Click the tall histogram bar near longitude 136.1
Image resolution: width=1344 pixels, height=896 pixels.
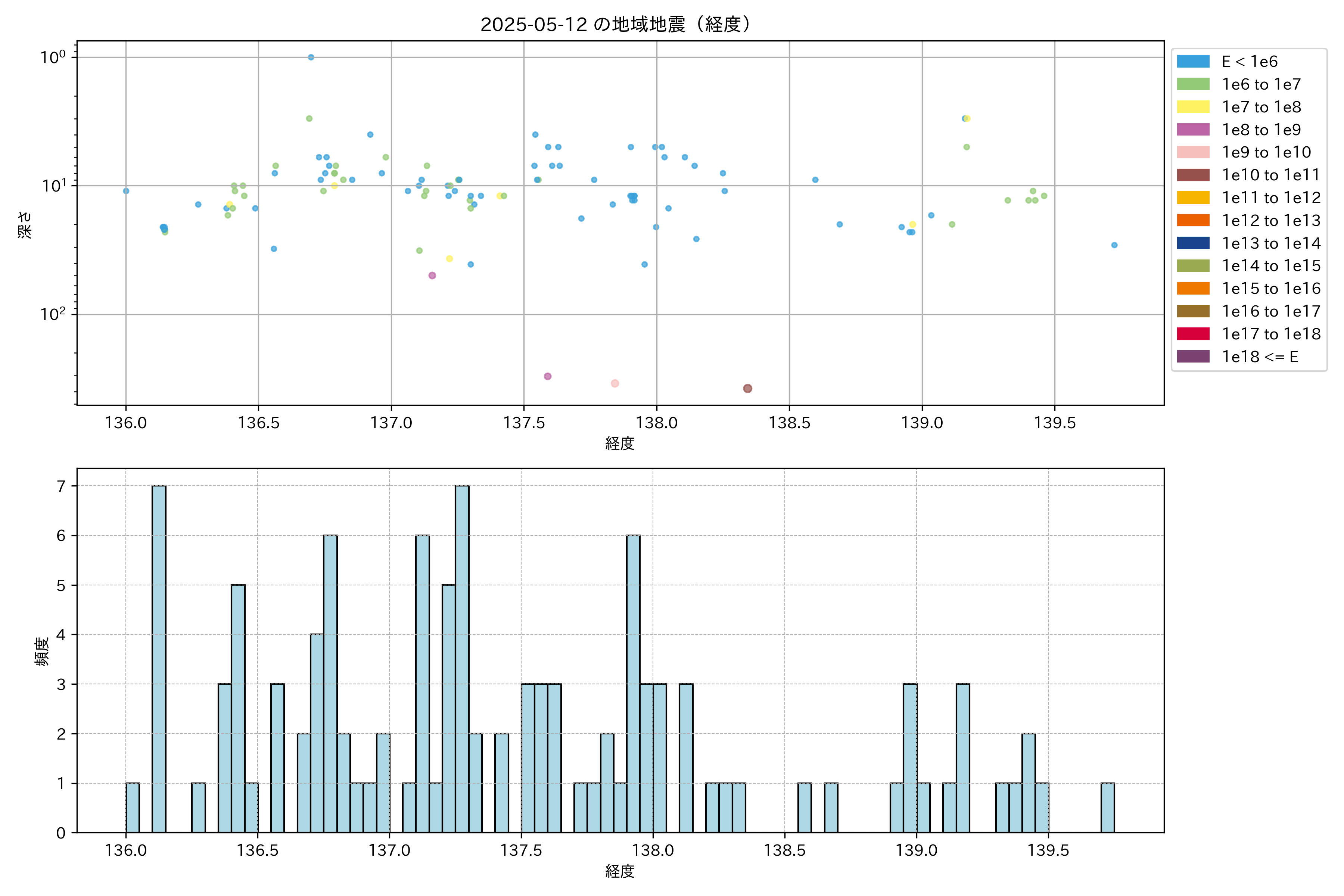pos(159,659)
